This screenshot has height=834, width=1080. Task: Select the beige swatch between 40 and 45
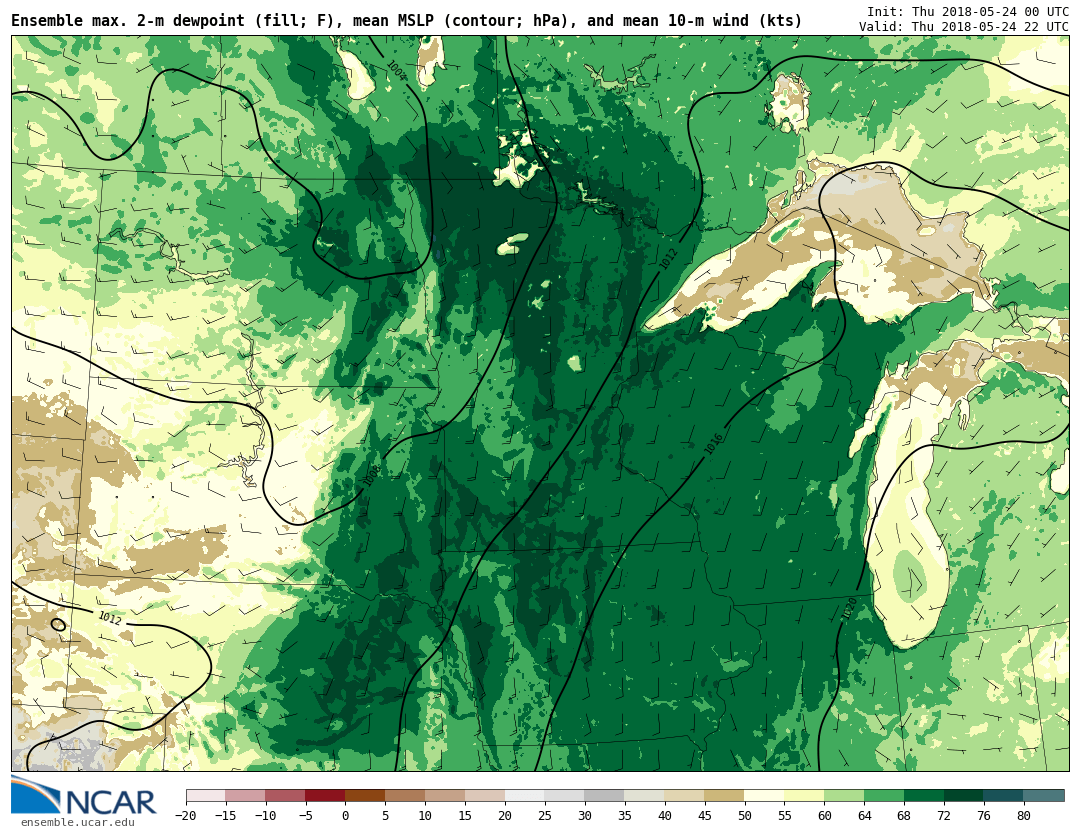point(685,796)
